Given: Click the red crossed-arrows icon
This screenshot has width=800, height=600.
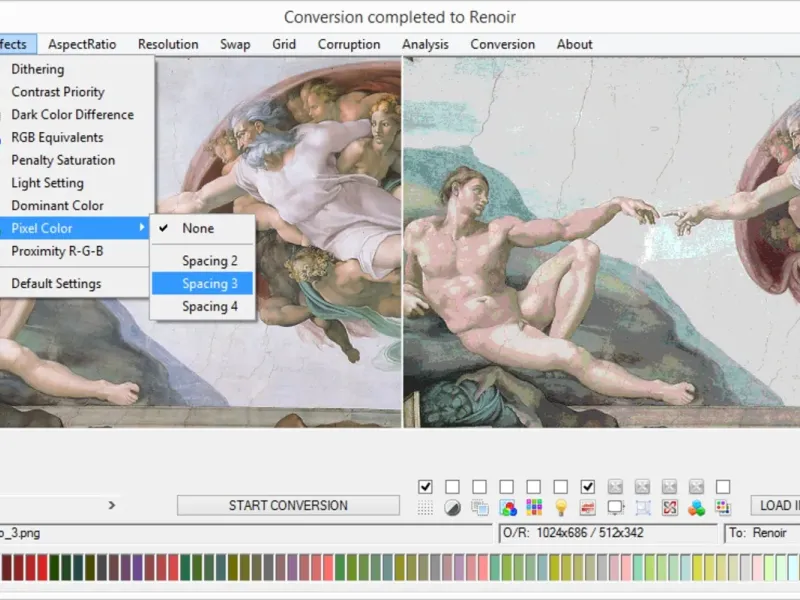Looking at the screenshot, I should tap(670, 508).
